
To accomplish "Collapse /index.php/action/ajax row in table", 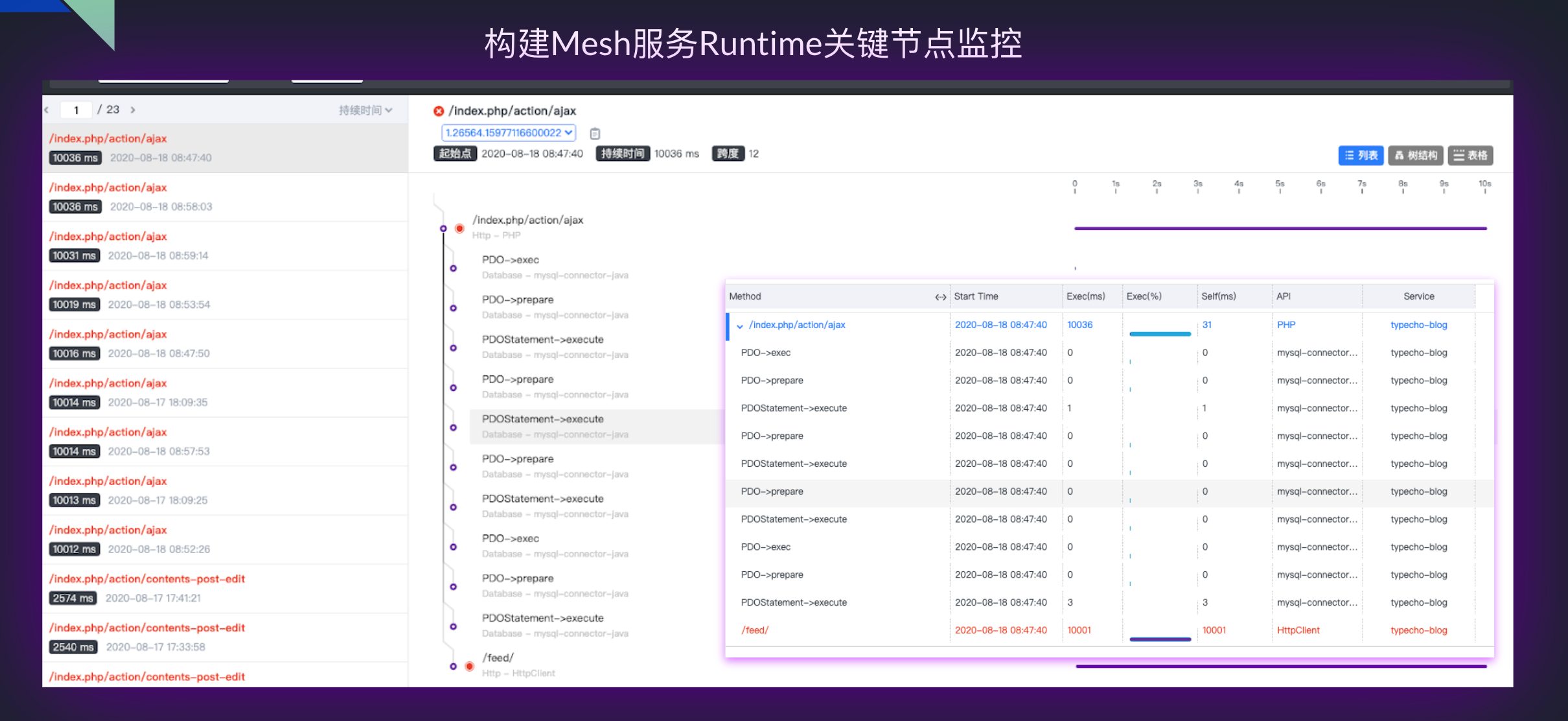I will coord(739,326).
